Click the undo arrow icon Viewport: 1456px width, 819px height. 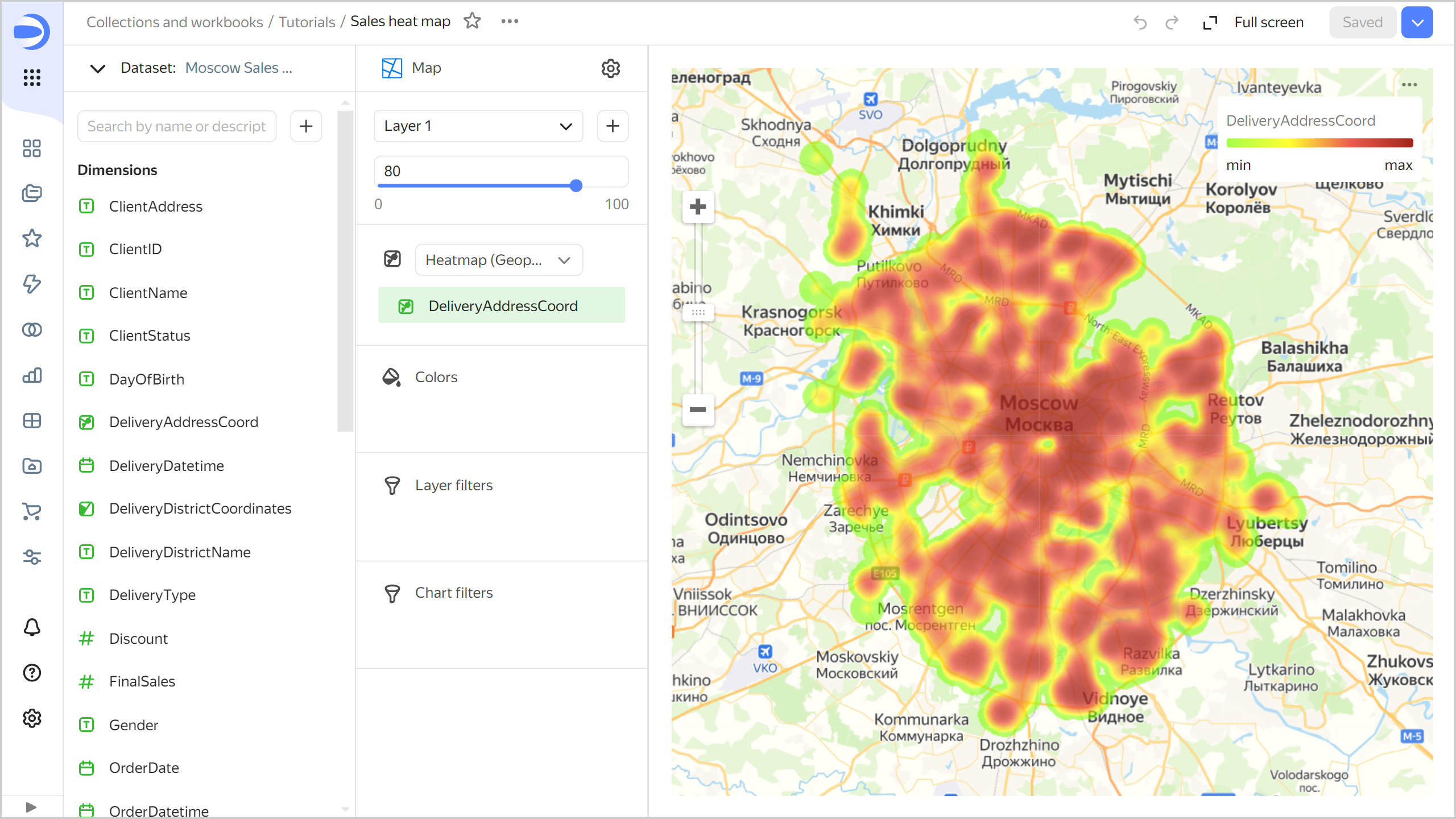(x=1140, y=22)
